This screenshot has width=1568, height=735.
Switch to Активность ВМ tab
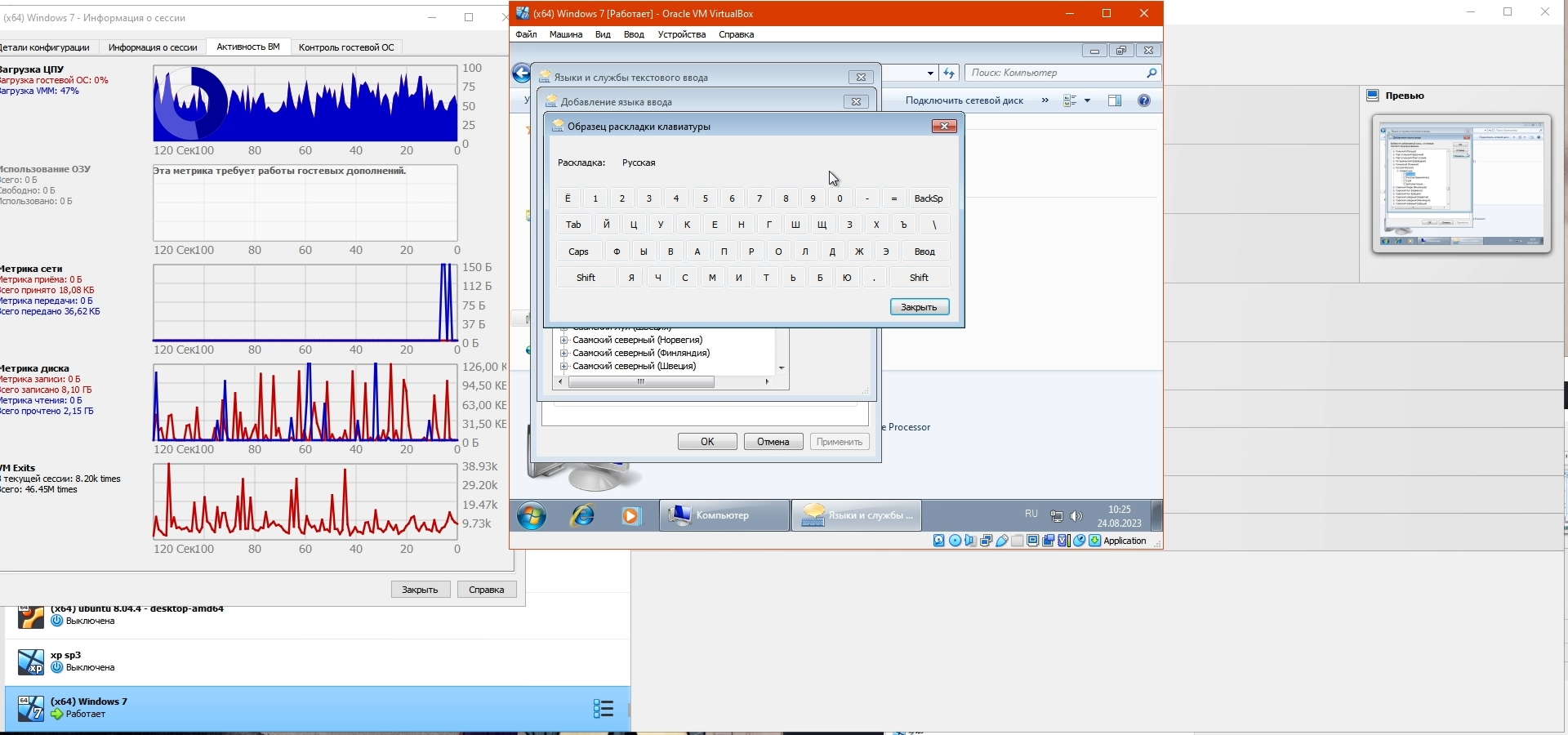point(248,47)
